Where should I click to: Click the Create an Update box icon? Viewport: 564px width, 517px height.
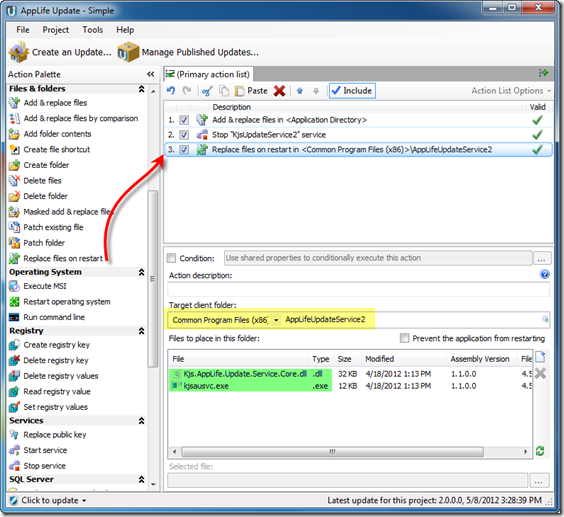pos(19,52)
